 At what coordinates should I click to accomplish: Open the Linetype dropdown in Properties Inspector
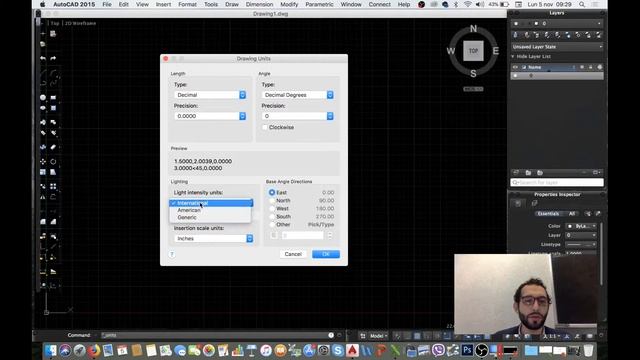pos(581,244)
